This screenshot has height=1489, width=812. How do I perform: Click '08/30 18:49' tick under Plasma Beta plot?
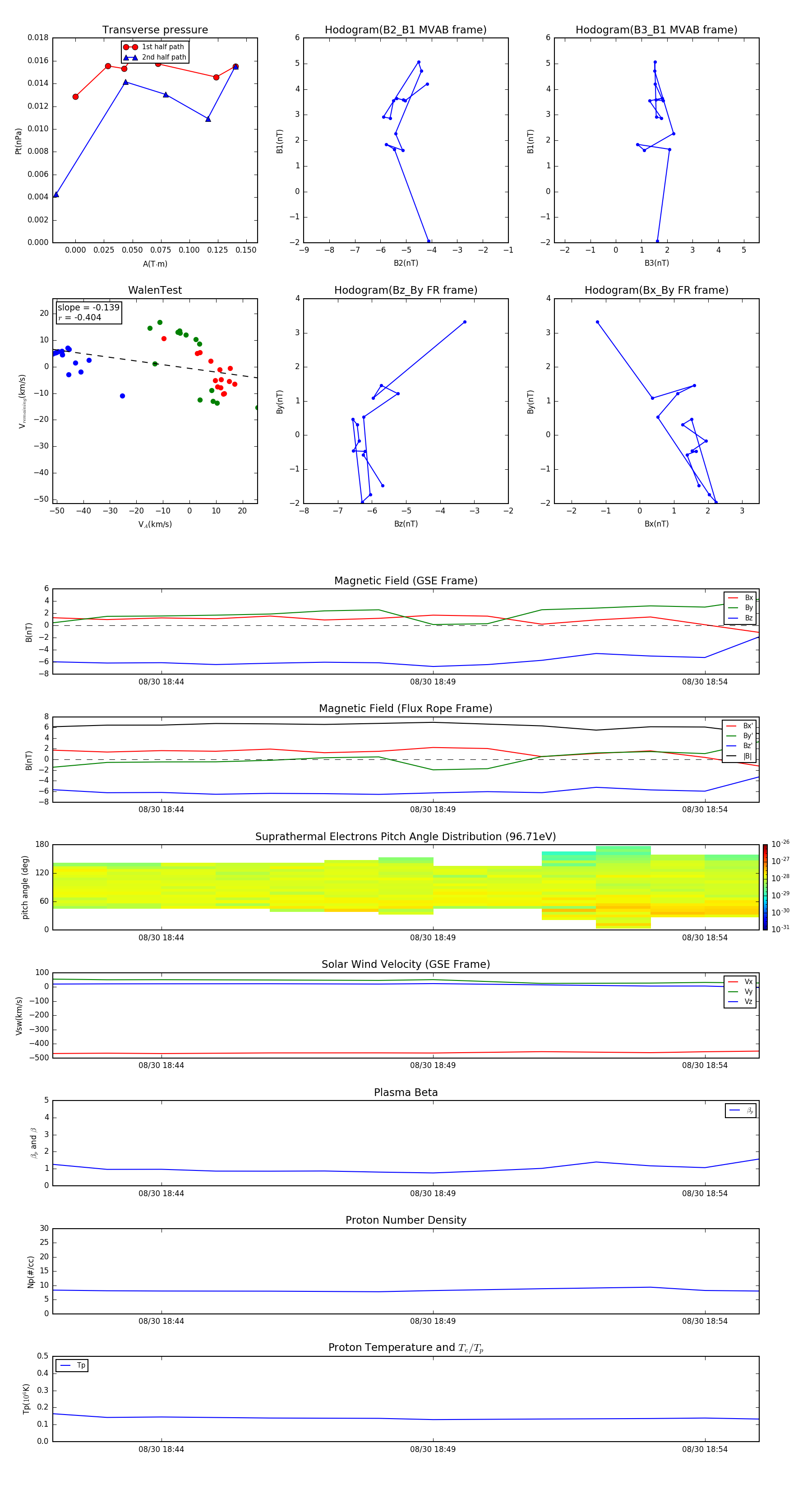[433, 1193]
